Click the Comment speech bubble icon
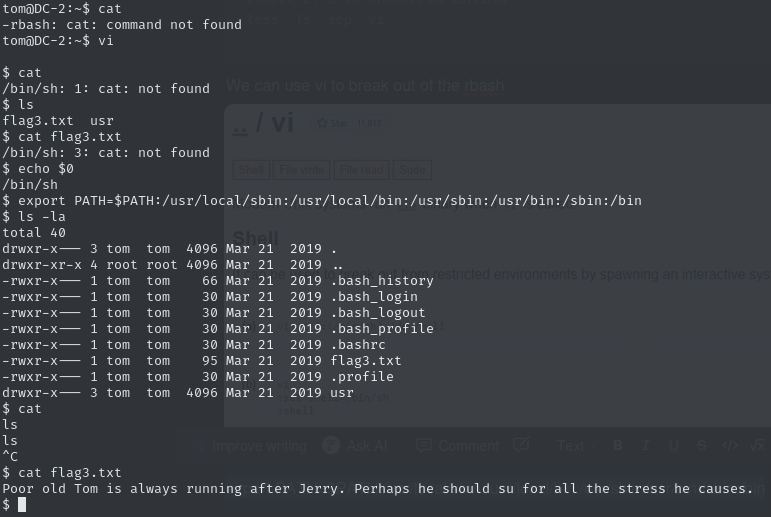This screenshot has width=771, height=517. coord(423,446)
